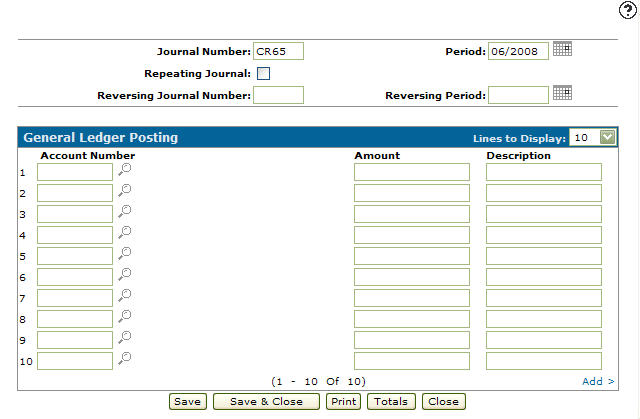Search account lookup icon on line 10
Image resolution: width=640 pixels, height=419 pixels.
tap(124, 358)
